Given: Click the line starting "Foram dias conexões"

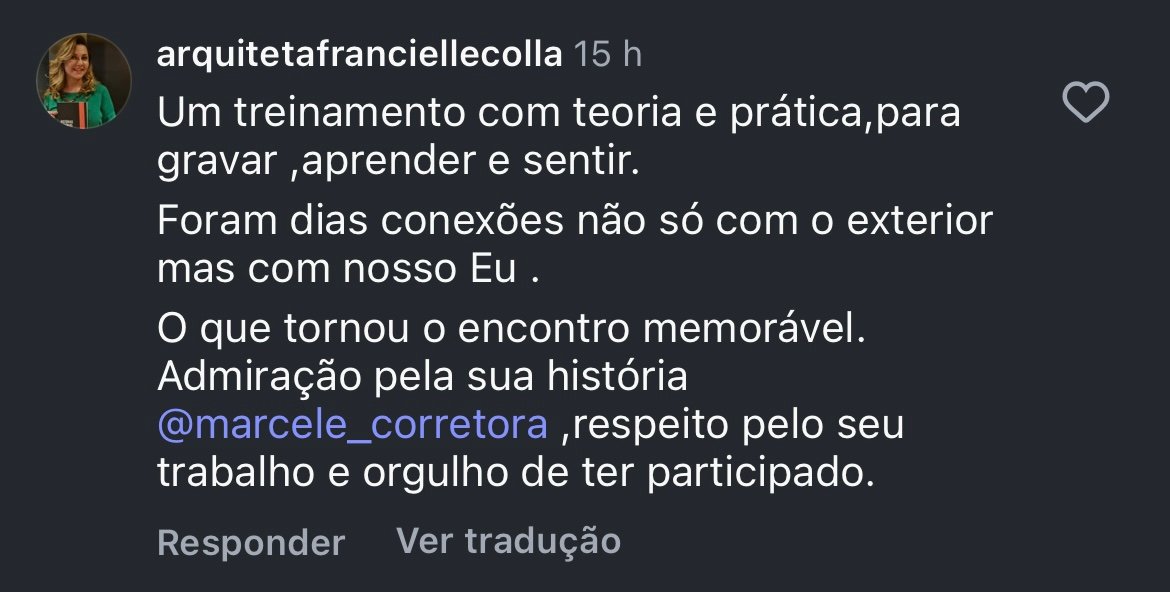Looking at the screenshot, I should pos(574,221).
